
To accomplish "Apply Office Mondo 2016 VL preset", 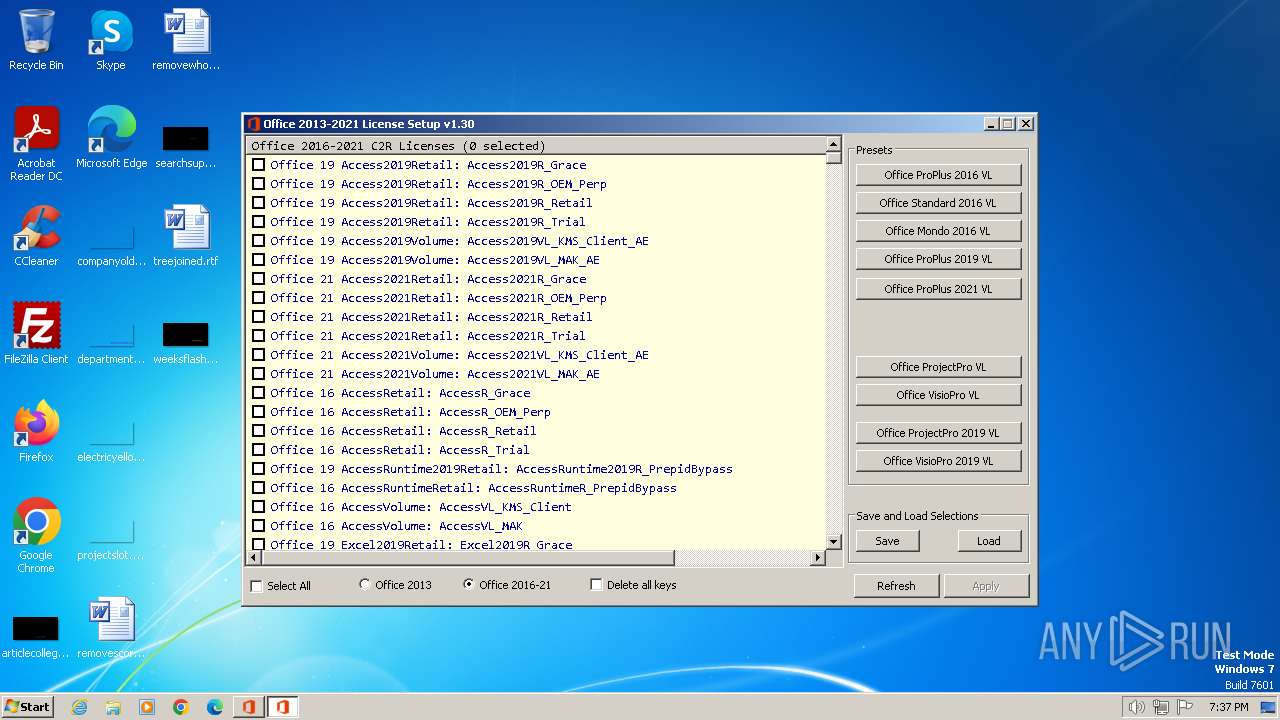I will pyautogui.click(x=938, y=231).
